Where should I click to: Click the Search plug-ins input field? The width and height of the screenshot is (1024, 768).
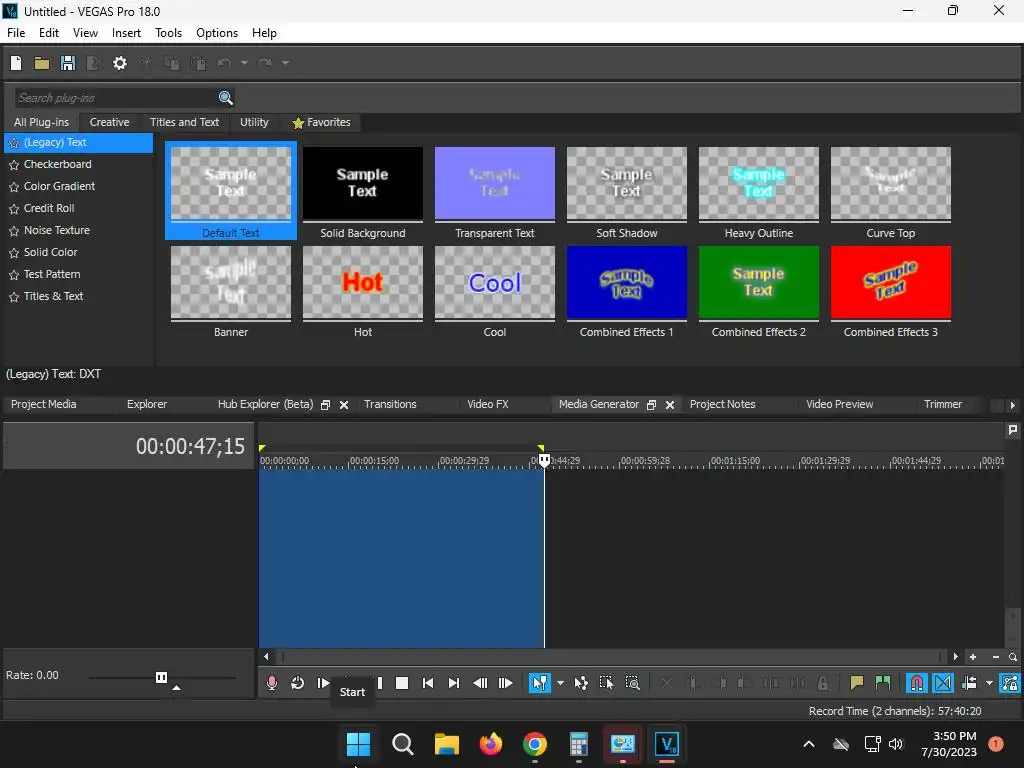116,98
